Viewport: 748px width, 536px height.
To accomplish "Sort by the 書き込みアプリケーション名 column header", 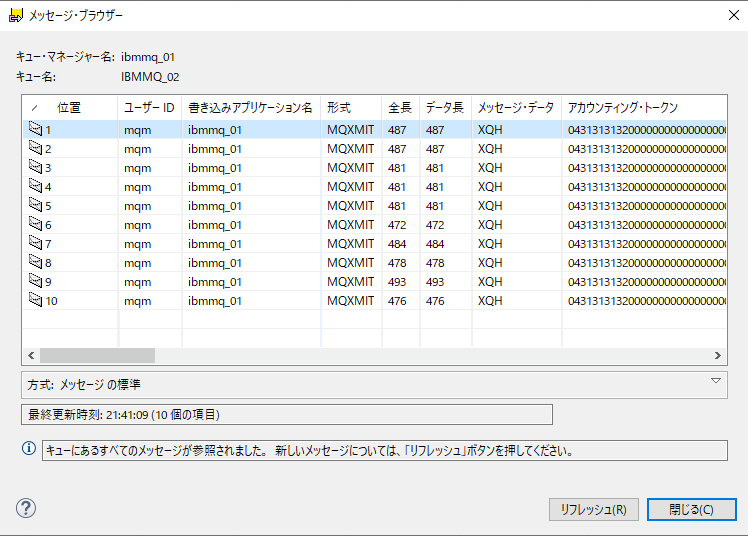I will tap(251, 108).
